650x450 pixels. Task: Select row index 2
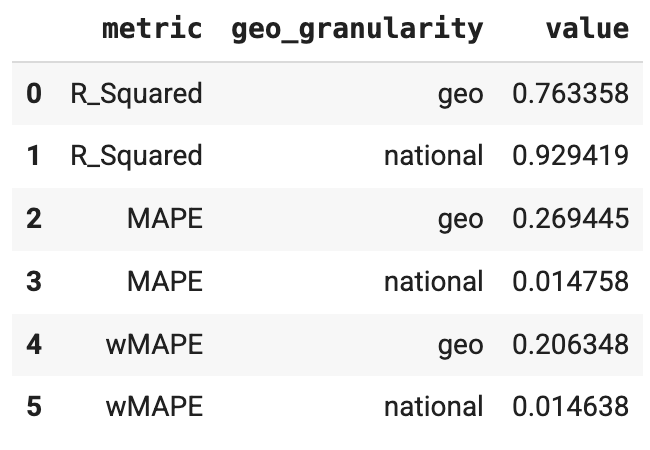[x=34, y=219]
